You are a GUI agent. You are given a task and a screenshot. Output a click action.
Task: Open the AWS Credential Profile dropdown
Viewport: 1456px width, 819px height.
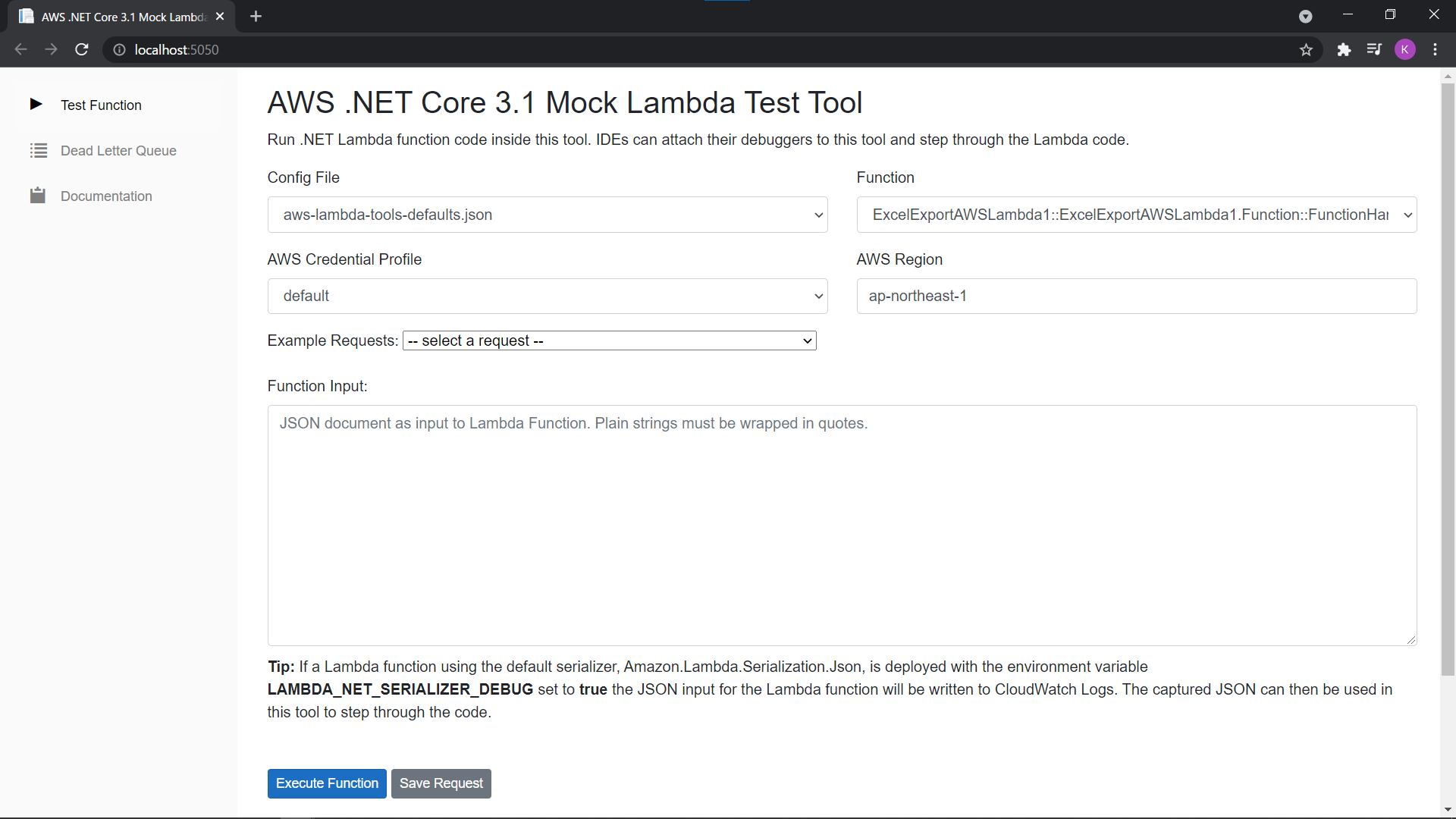point(548,296)
